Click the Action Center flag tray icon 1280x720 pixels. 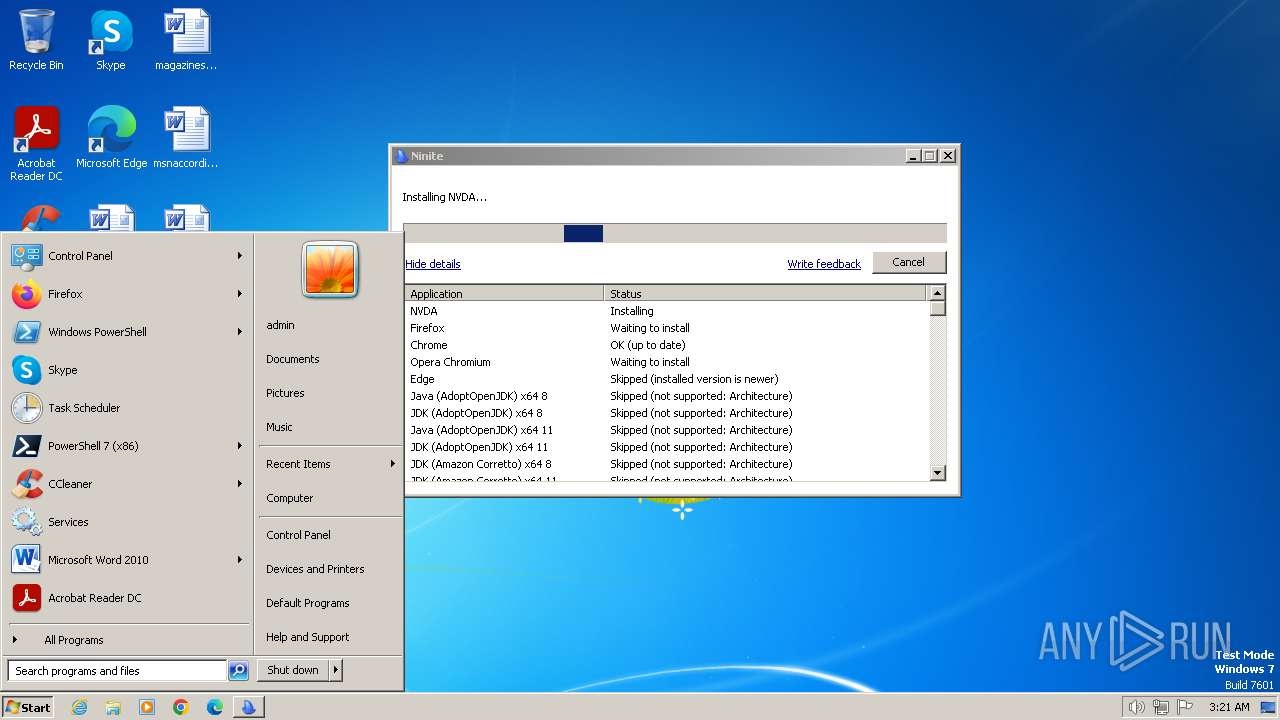pos(1185,707)
